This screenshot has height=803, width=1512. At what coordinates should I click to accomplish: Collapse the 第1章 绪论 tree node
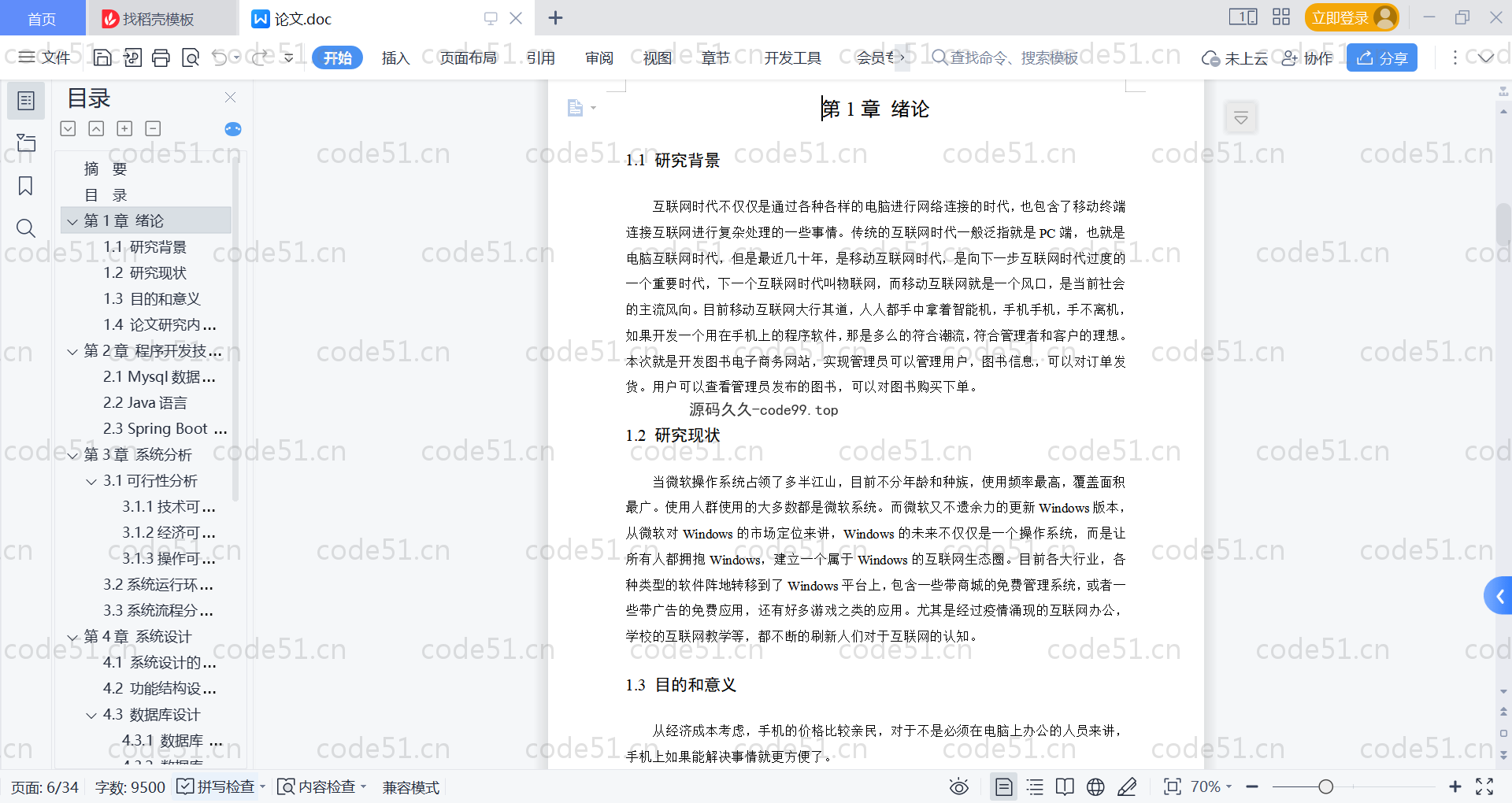coord(72,221)
